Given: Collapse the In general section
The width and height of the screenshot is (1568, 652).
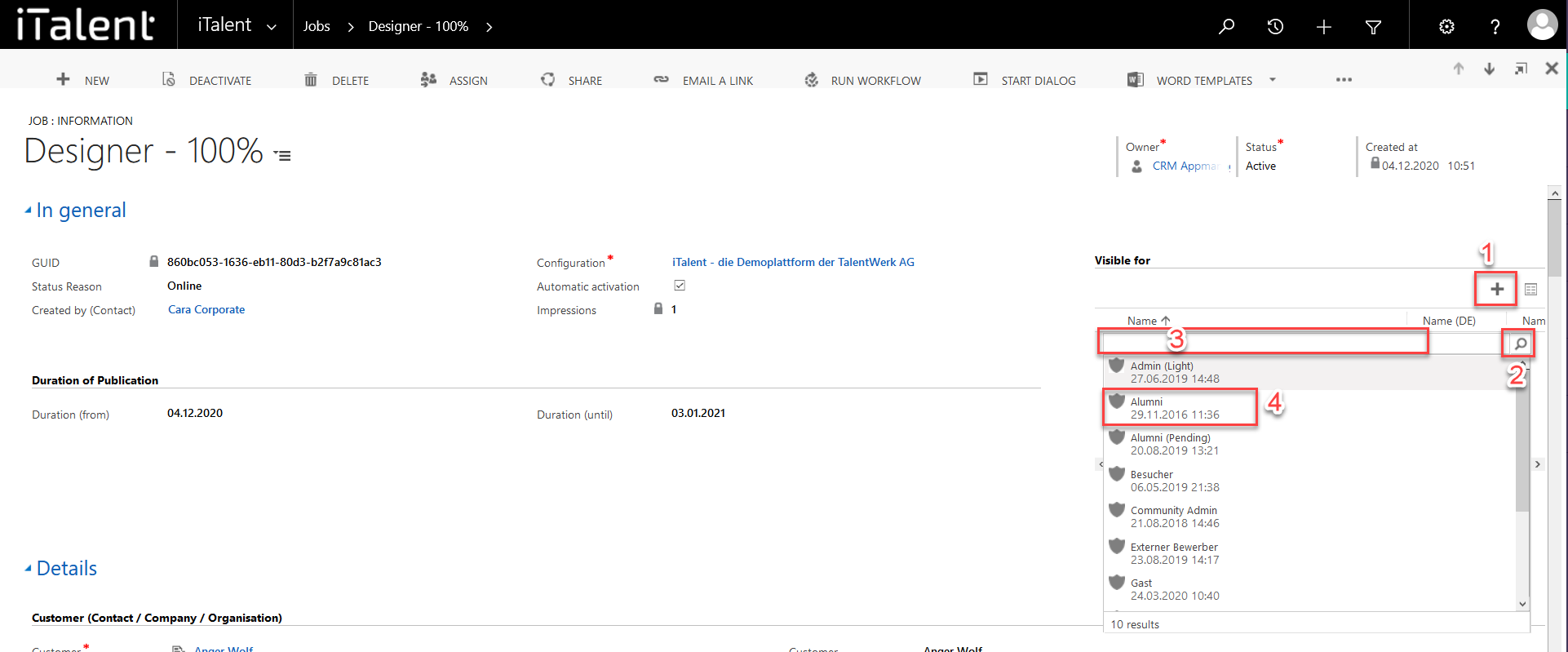Looking at the screenshot, I should click(x=29, y=211).
